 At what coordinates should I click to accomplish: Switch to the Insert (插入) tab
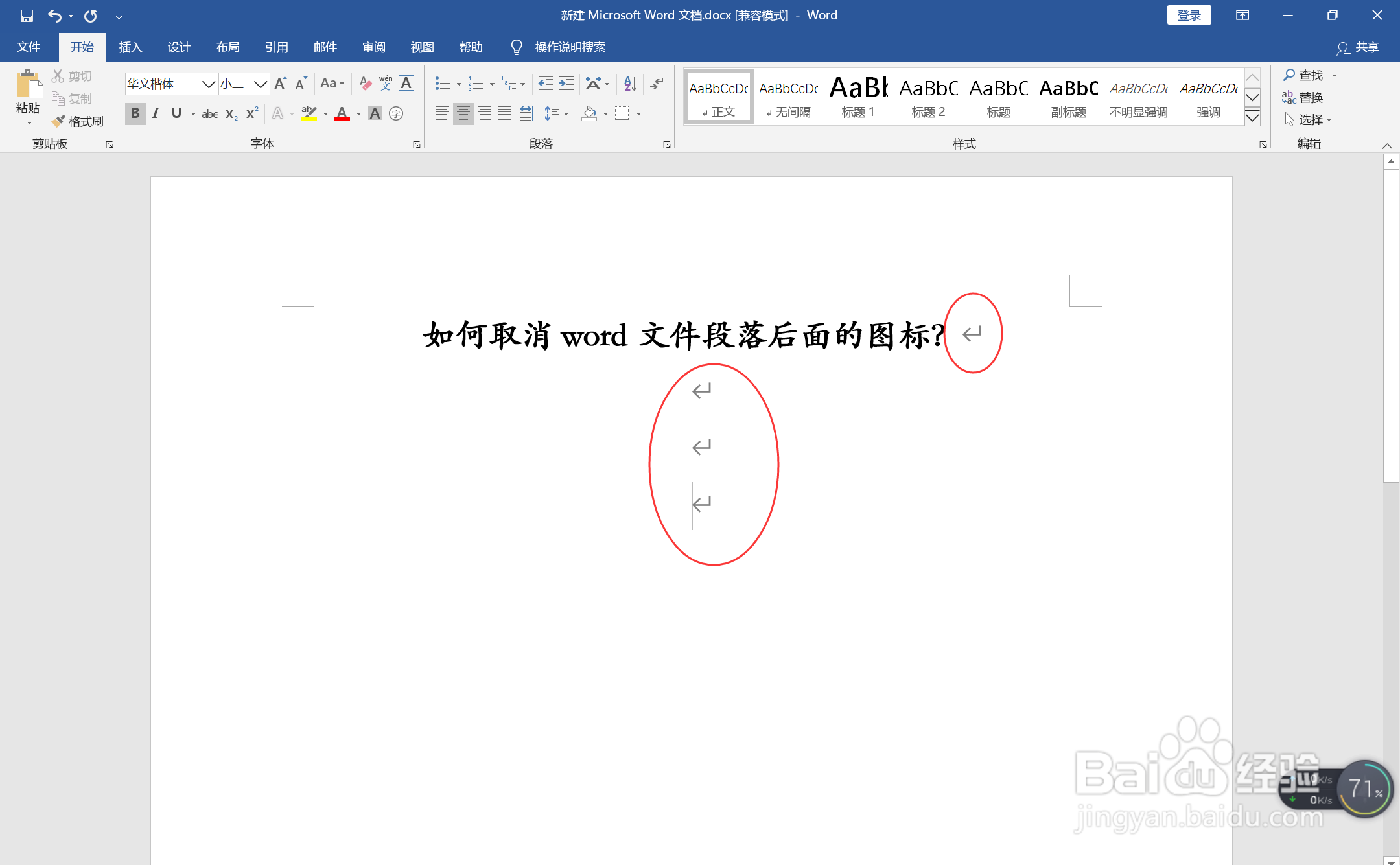pyautogui.click(x=130, y=47)
